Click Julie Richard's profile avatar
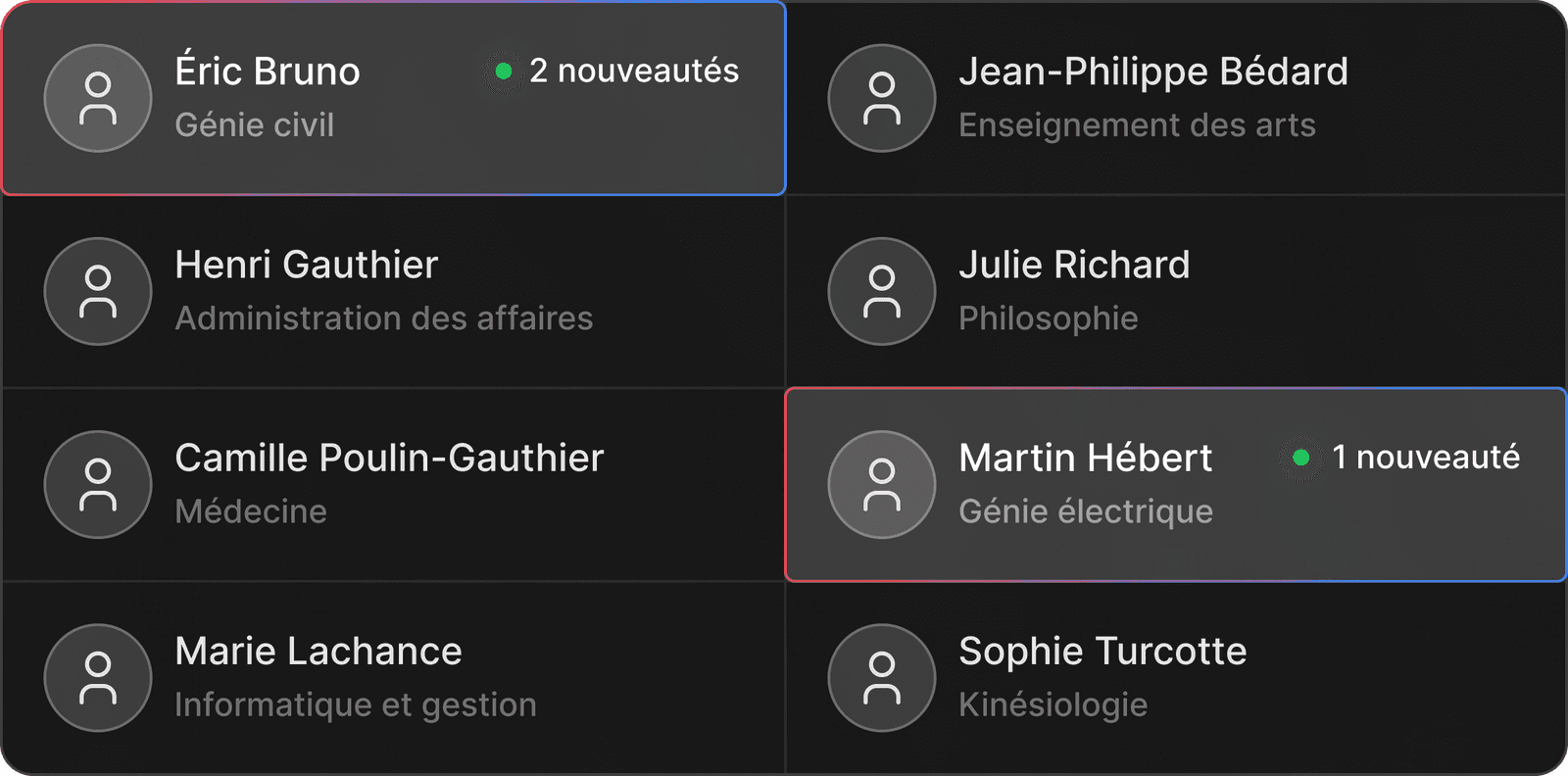The height and width of the screenshot is (776, 1568). click(882, 291)
